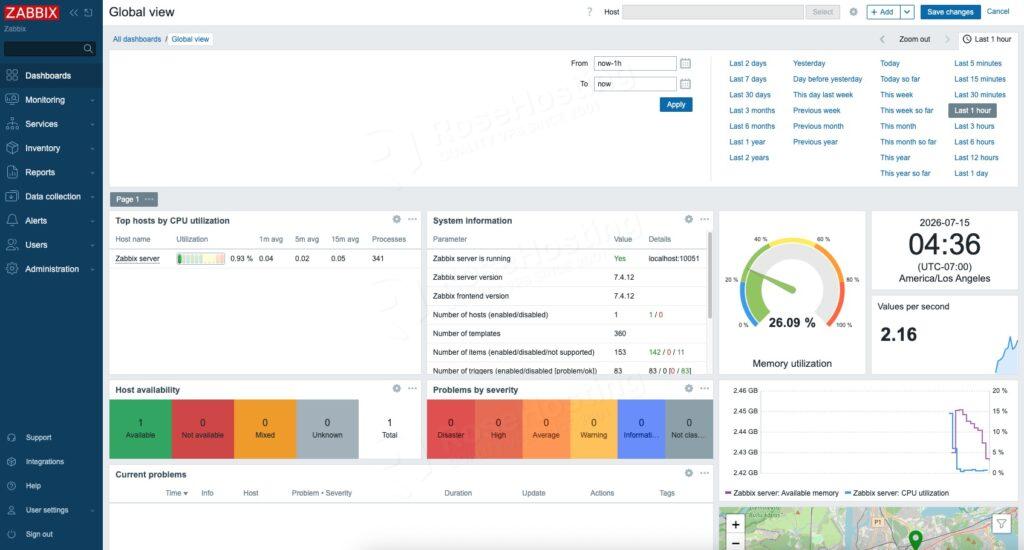This screenshot has width=1024, height=550.
Task: Open Support in the sidebar
Action: [x=51, y=438]
